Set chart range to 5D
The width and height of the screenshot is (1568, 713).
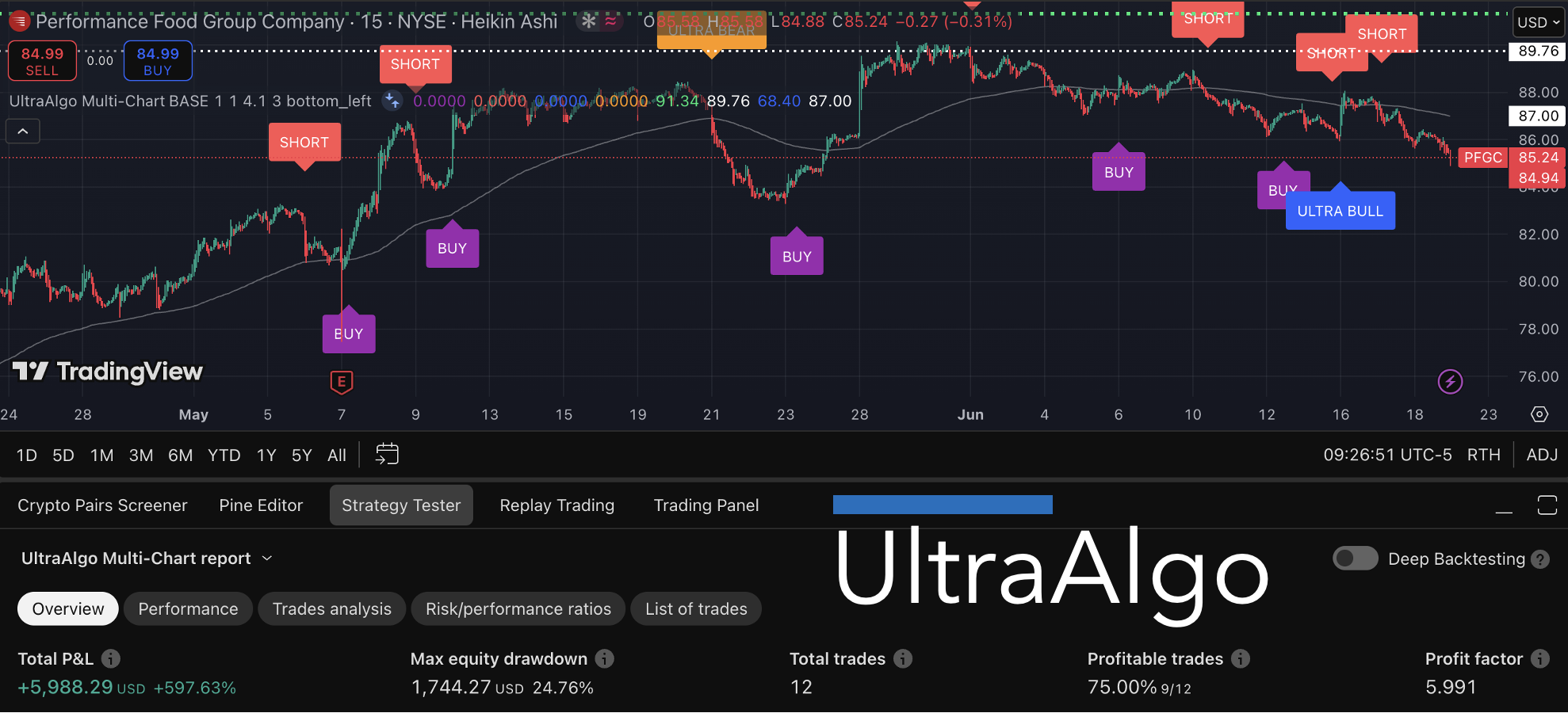(63, 456)
